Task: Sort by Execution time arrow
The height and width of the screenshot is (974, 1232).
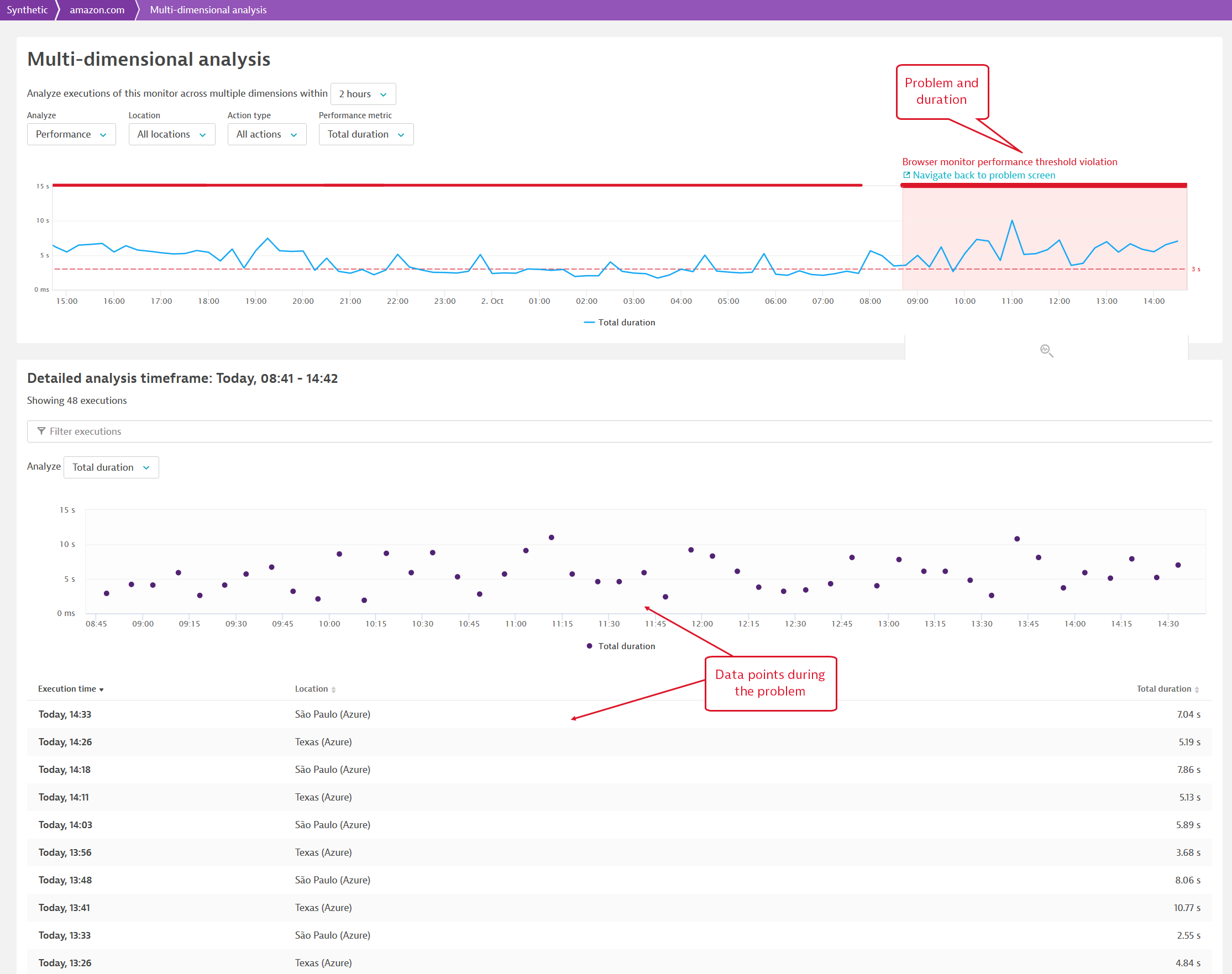Action: point(102,689)
